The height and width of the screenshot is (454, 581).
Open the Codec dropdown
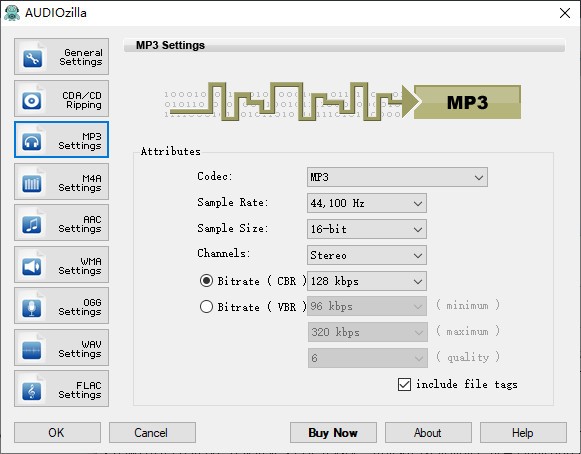[397, 177]
